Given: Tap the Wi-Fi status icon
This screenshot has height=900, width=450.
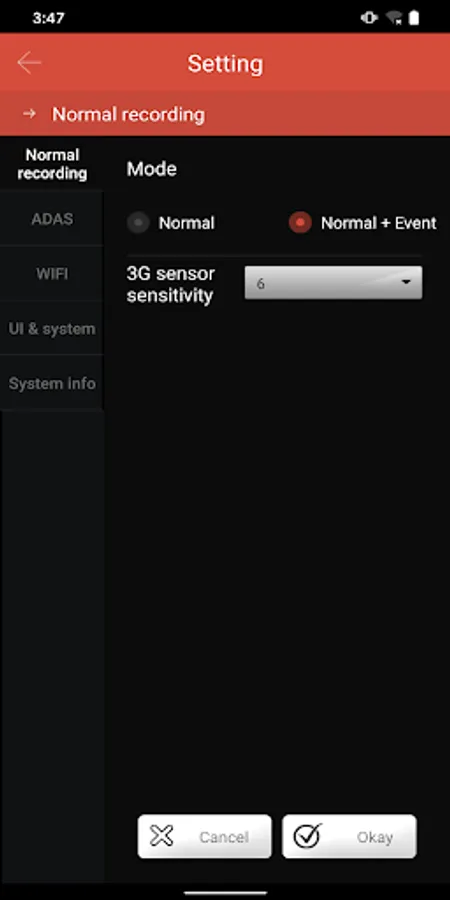Looking at the screenshot, I should (394, 18).
